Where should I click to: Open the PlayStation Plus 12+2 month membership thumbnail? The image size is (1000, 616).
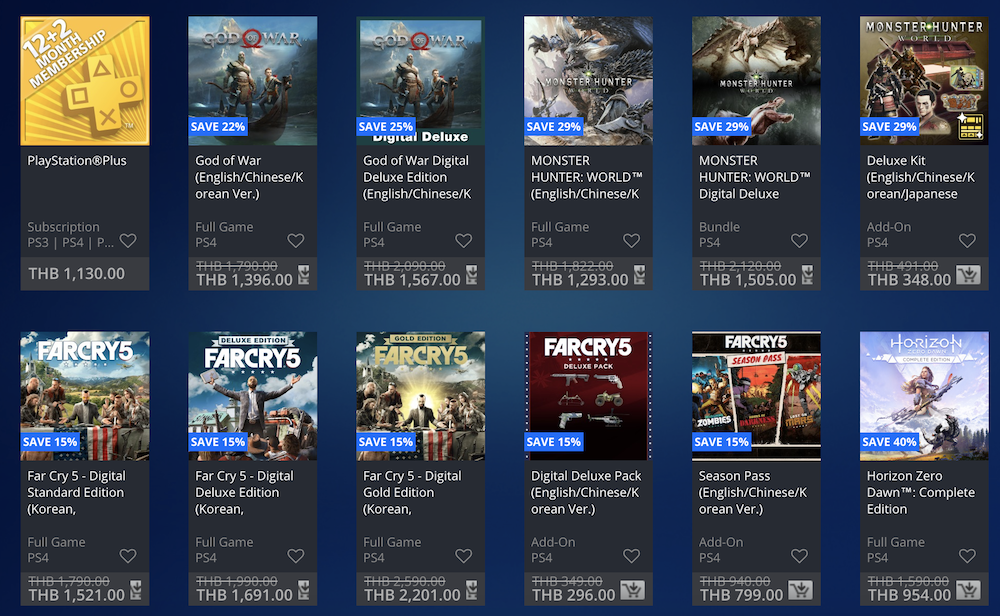pyautogui.click(x=85, y=80)
